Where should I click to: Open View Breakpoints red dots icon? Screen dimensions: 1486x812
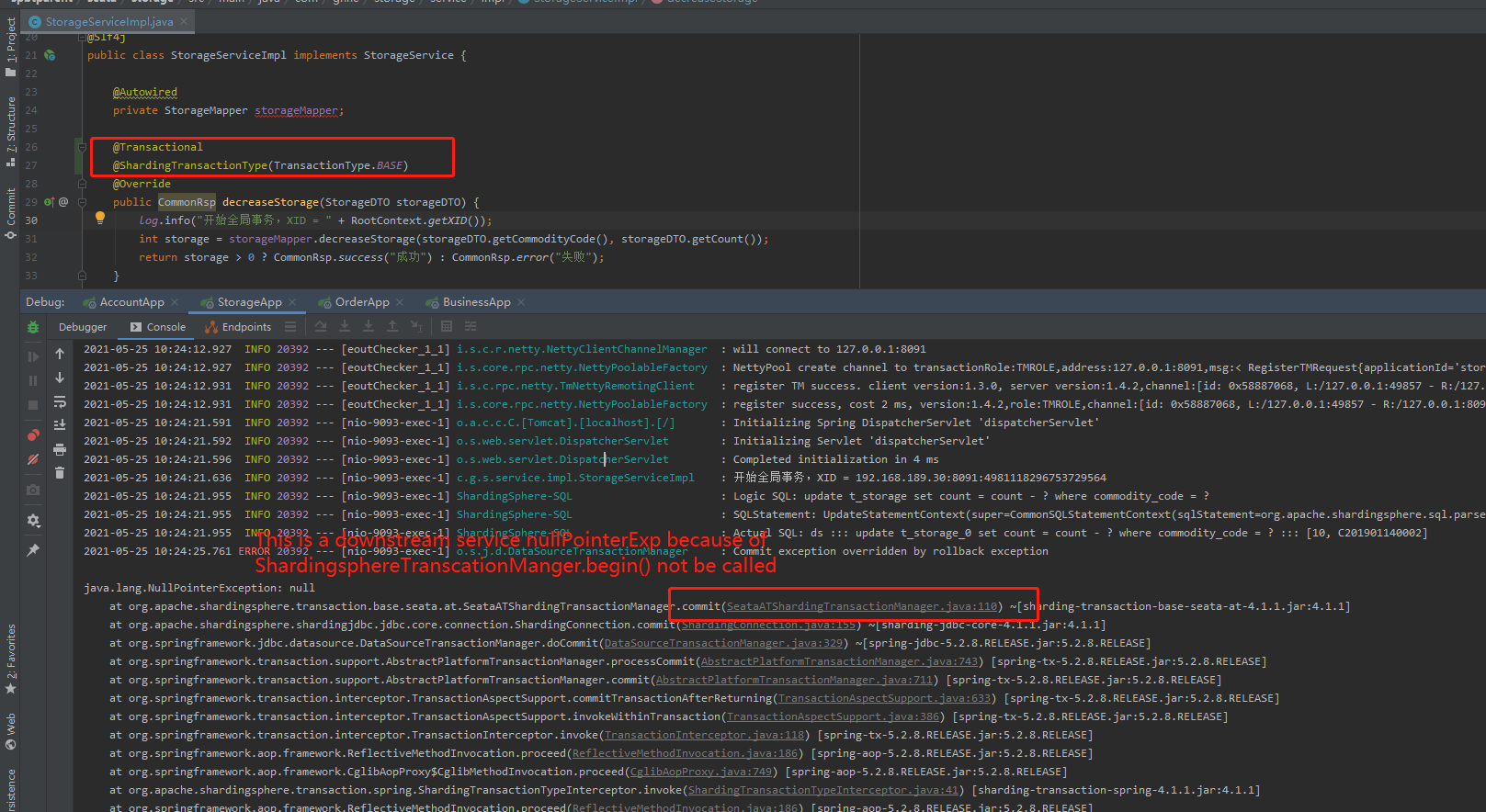click(33, 435)
